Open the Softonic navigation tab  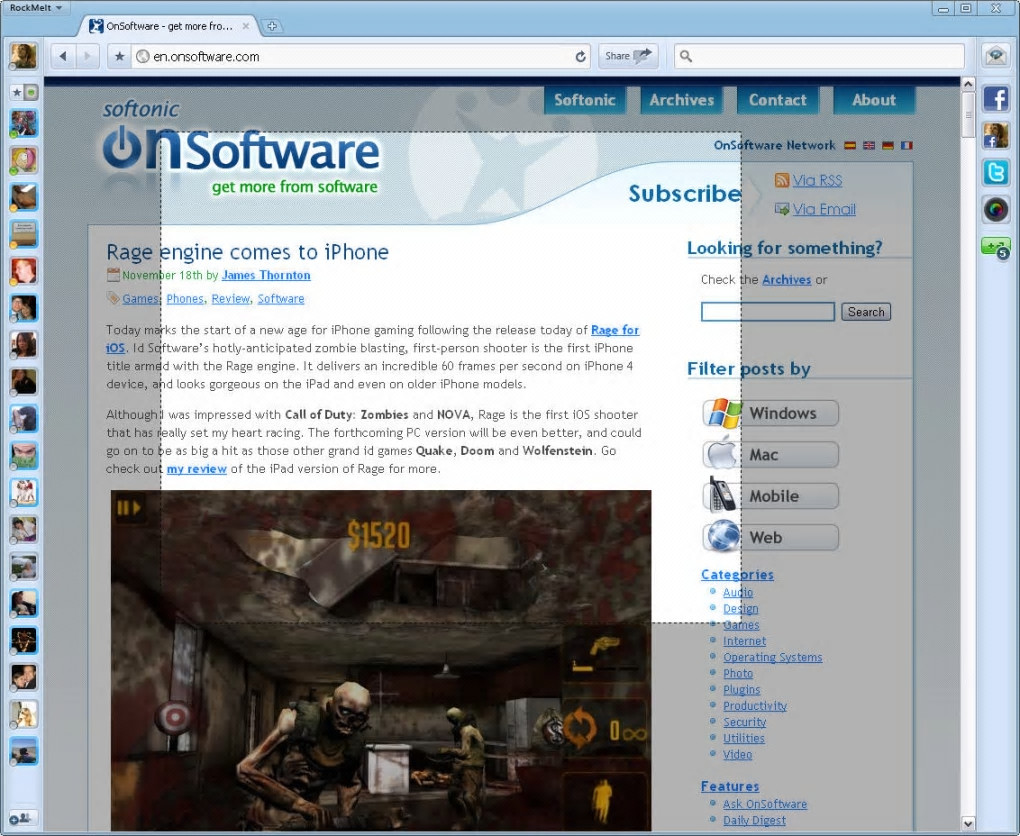point(585,100)
